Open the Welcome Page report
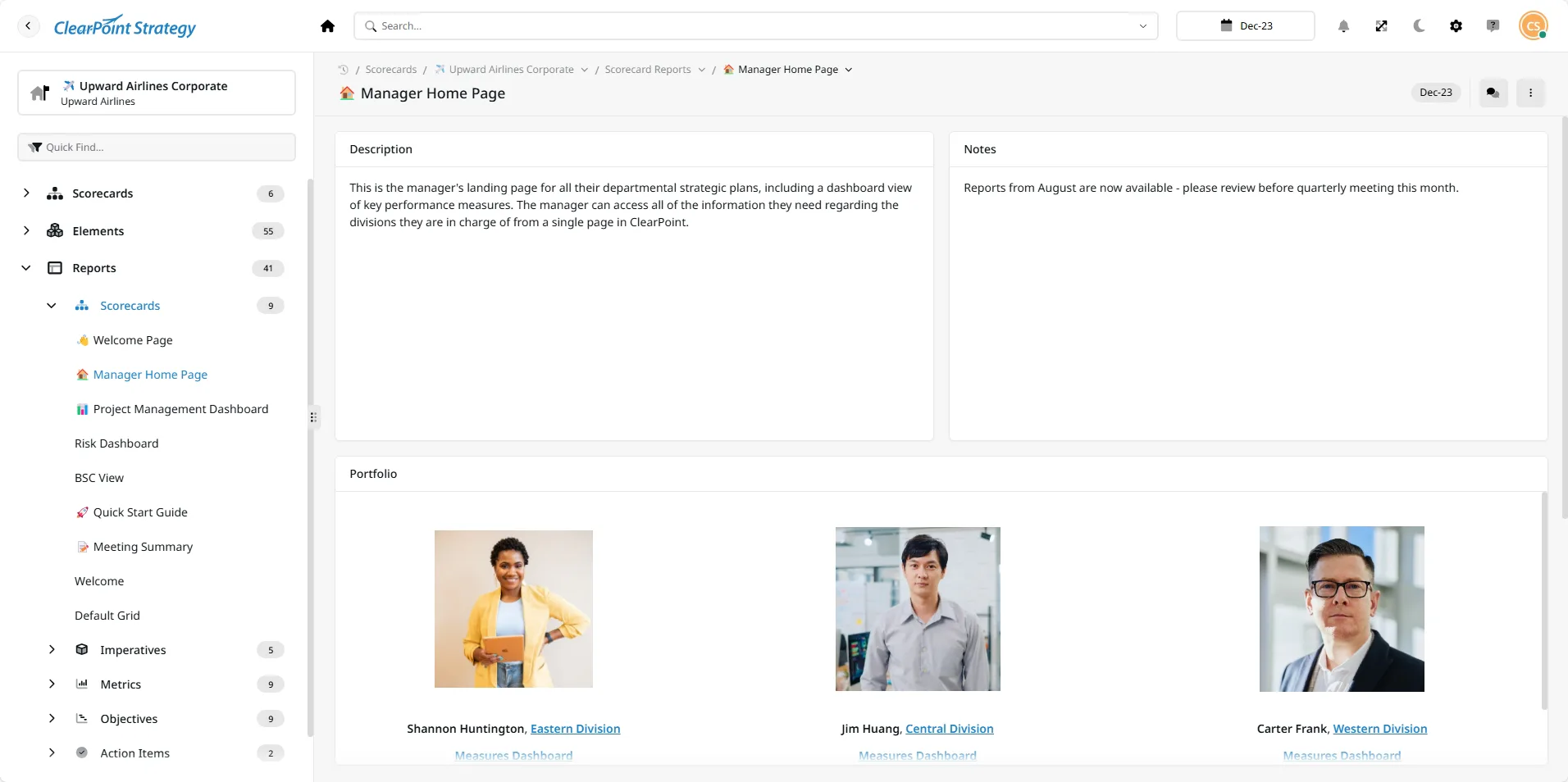1568x782 pixels. (125, 340)
